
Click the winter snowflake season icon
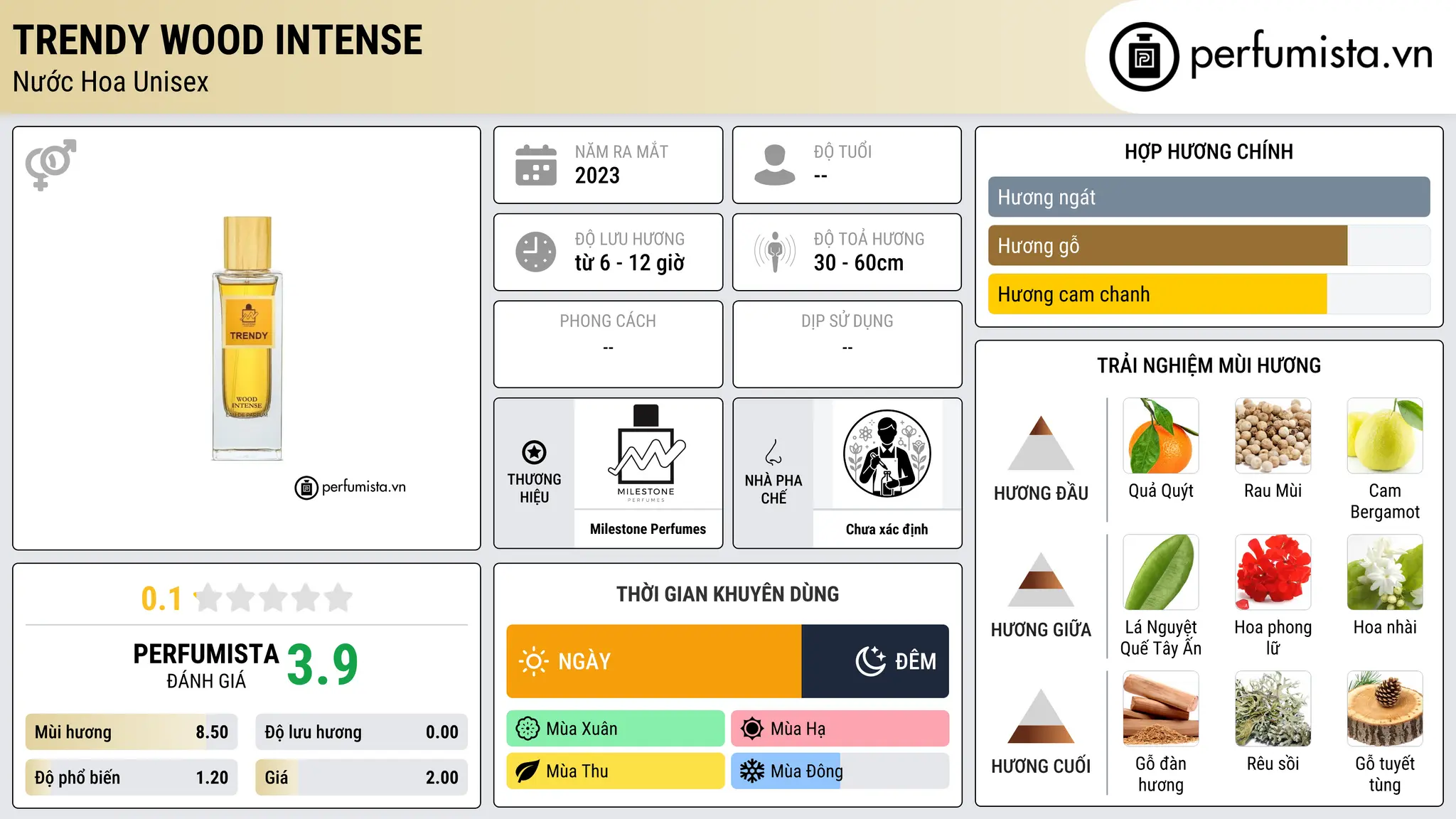(751, 771)
